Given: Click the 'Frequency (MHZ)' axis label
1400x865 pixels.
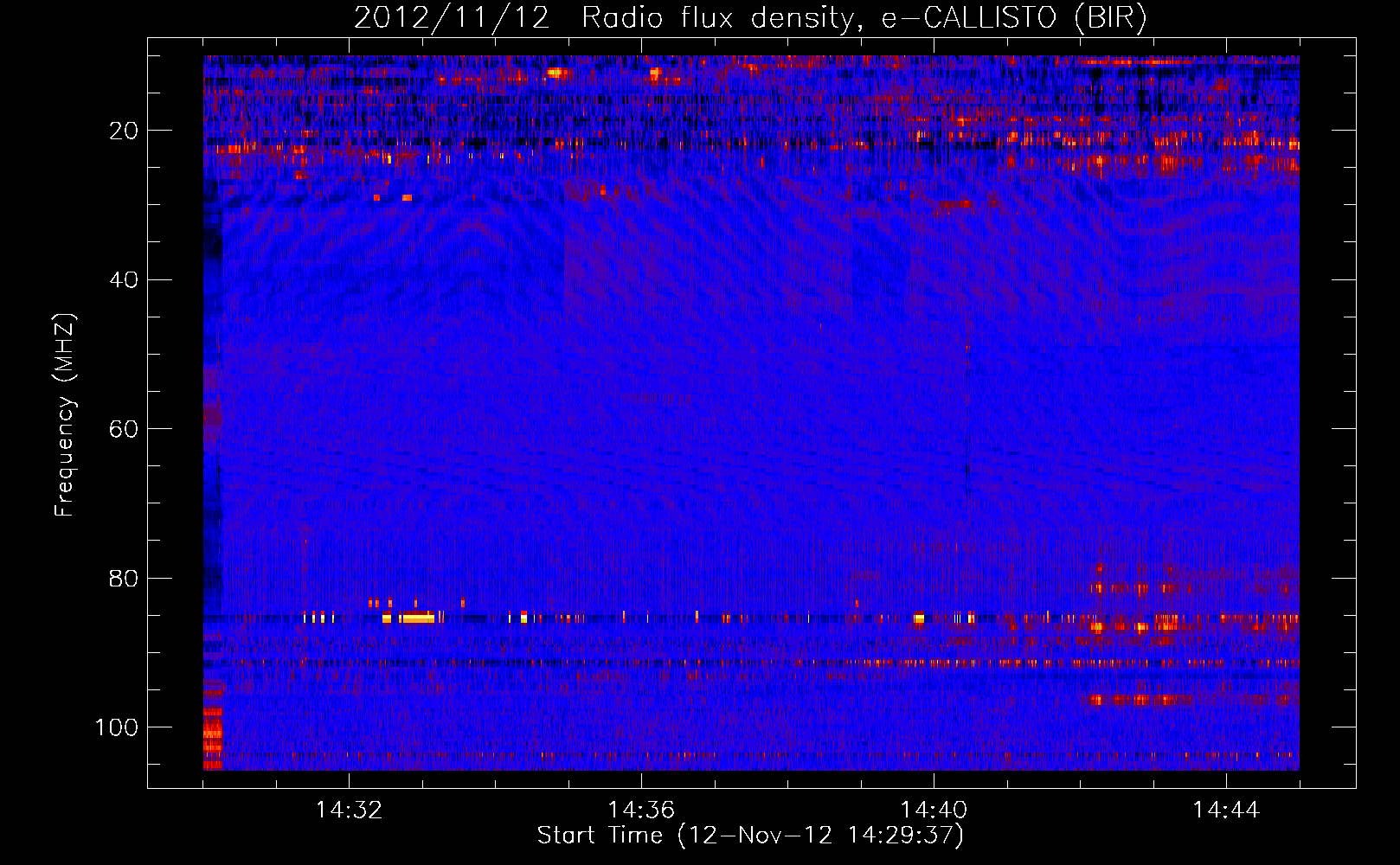Looking at the screenshot, I should (x=66, y=415).
